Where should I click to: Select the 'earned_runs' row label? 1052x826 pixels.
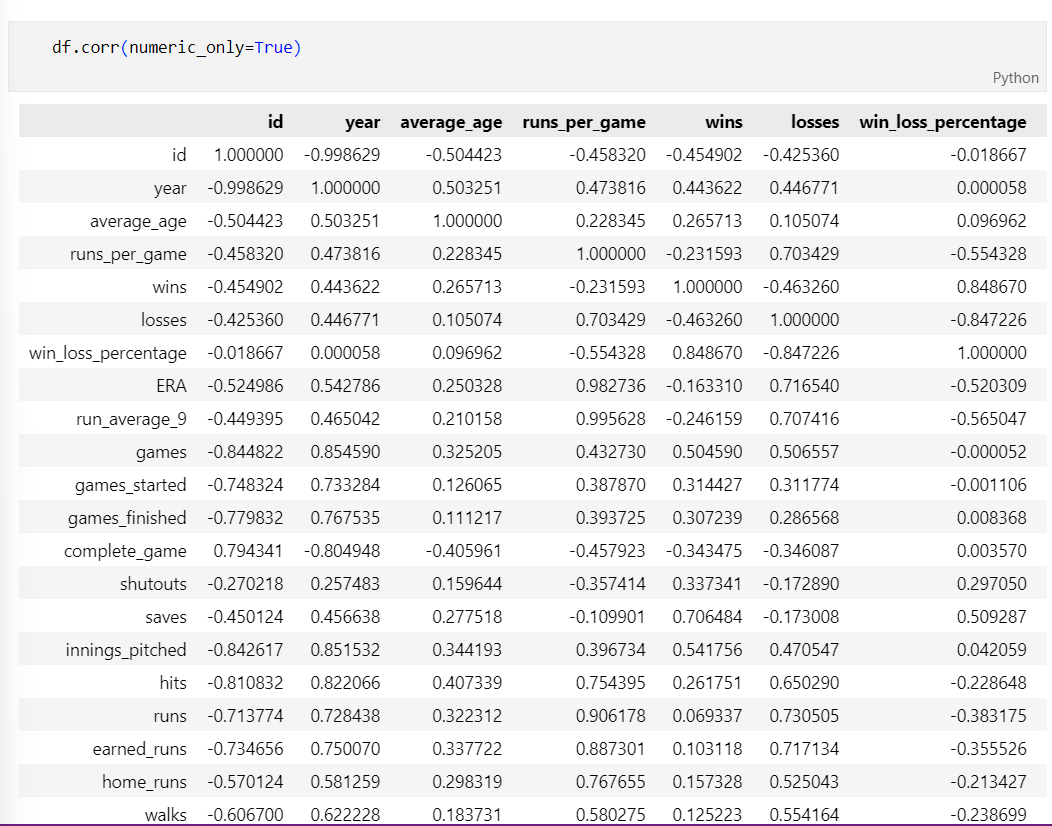140,749
